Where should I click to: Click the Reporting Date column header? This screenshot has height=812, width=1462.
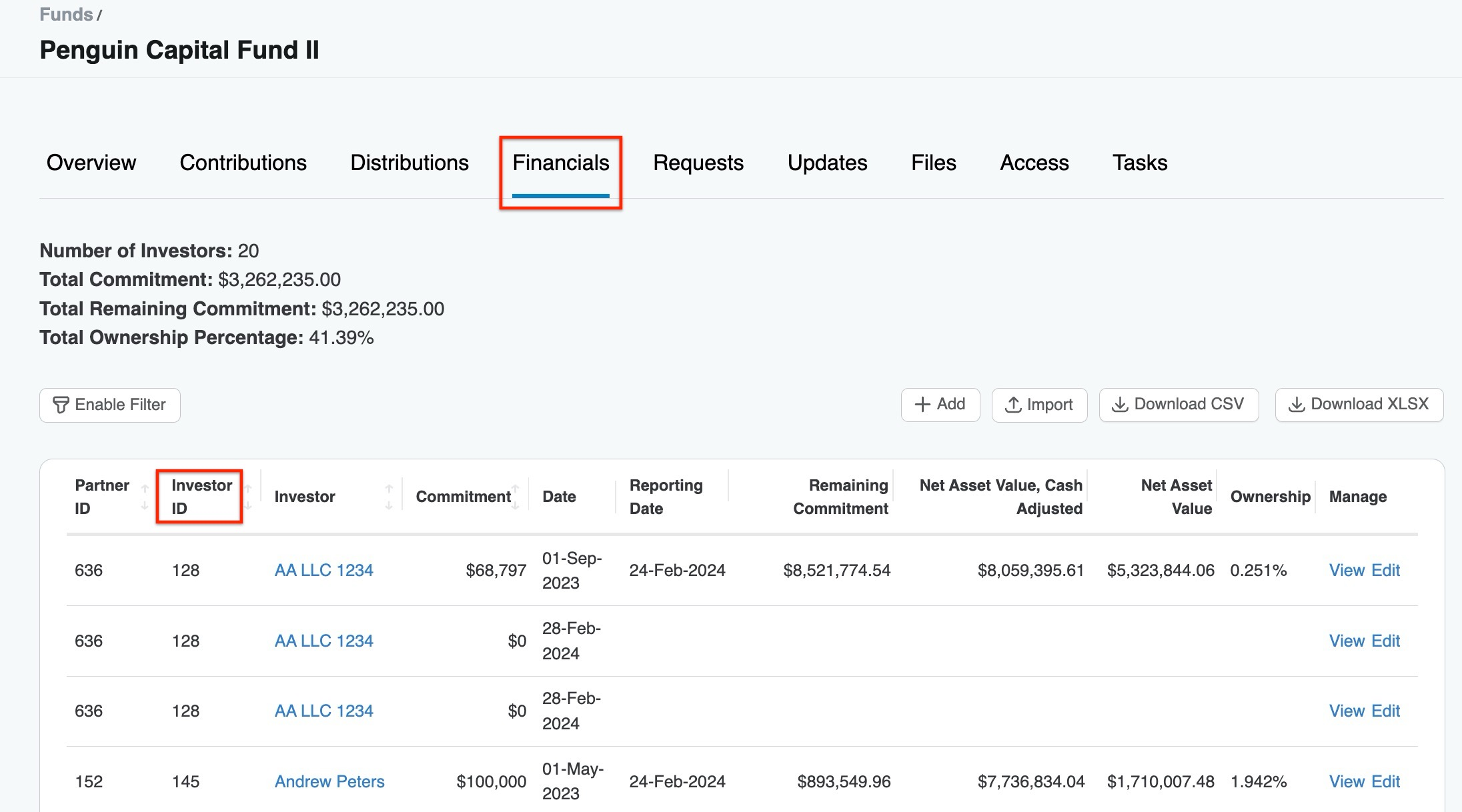[x=665, y=497]
